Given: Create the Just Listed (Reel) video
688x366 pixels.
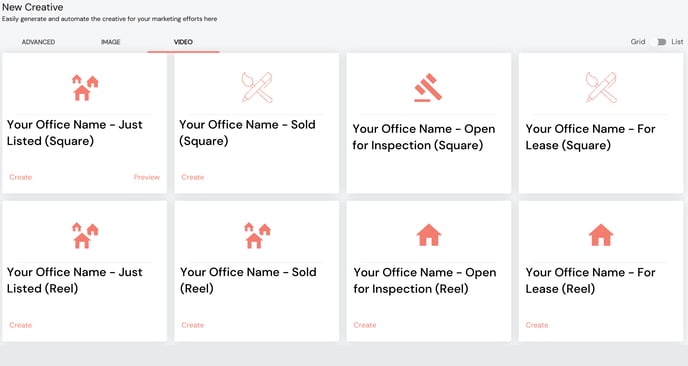Looking at the screenshot, I should coord(21,325).
